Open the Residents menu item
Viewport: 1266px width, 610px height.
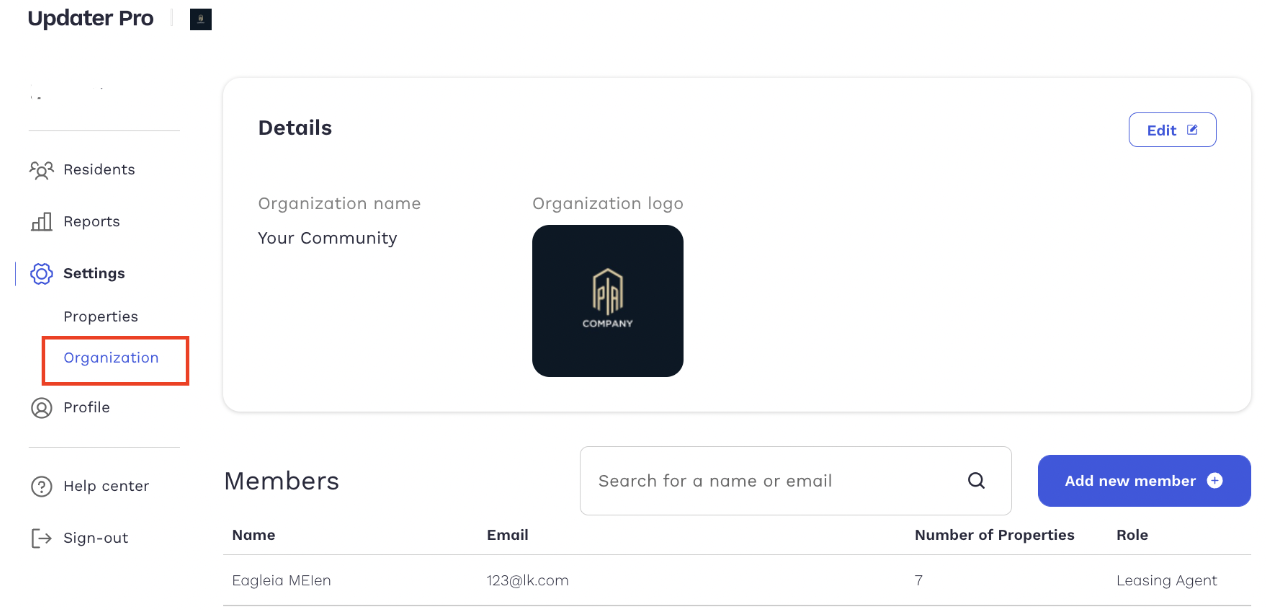coord(99,170)
